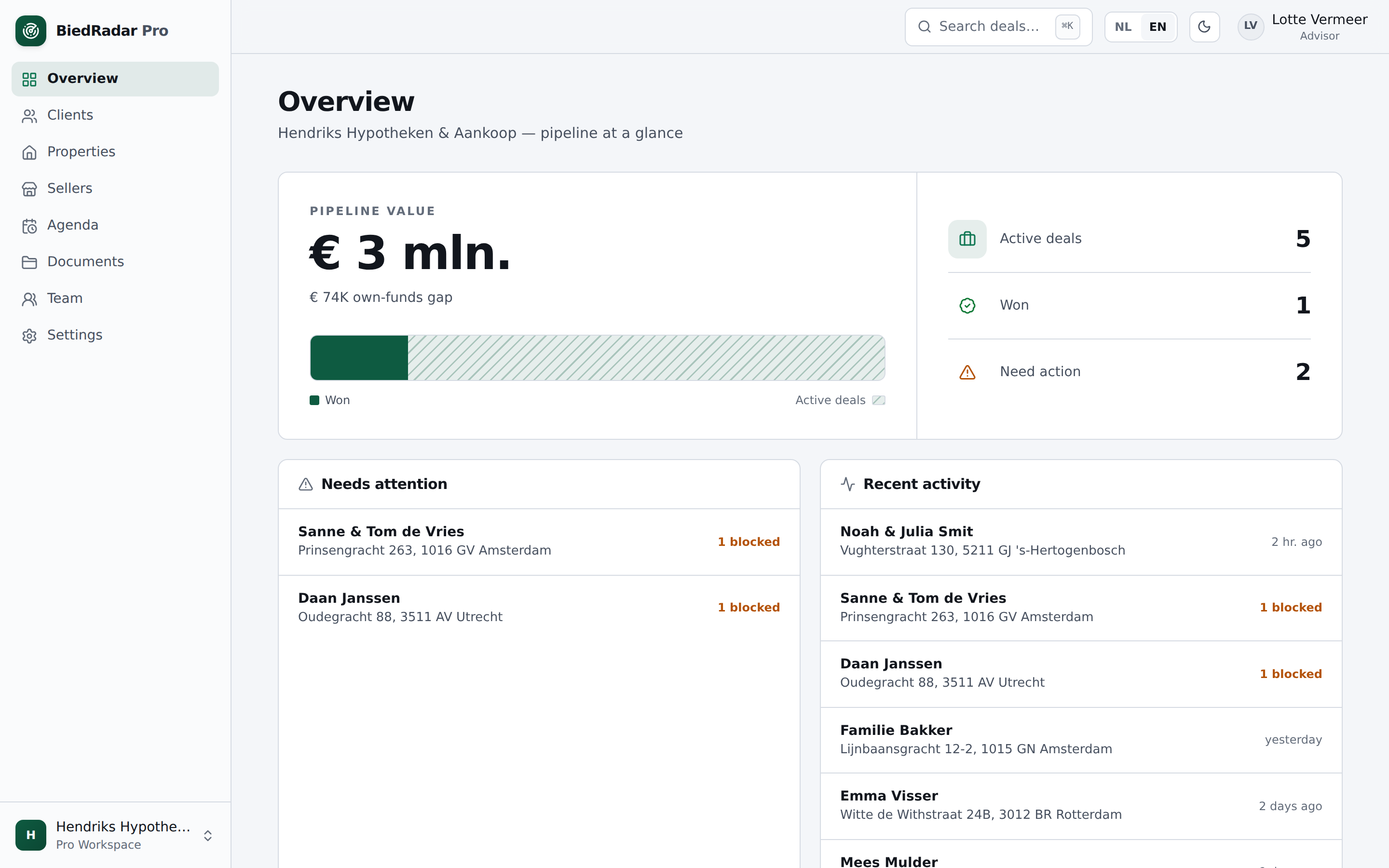Click the Active deals legend hatched swatch
This screenshot has height=868, width=1389.
point(879,401)
